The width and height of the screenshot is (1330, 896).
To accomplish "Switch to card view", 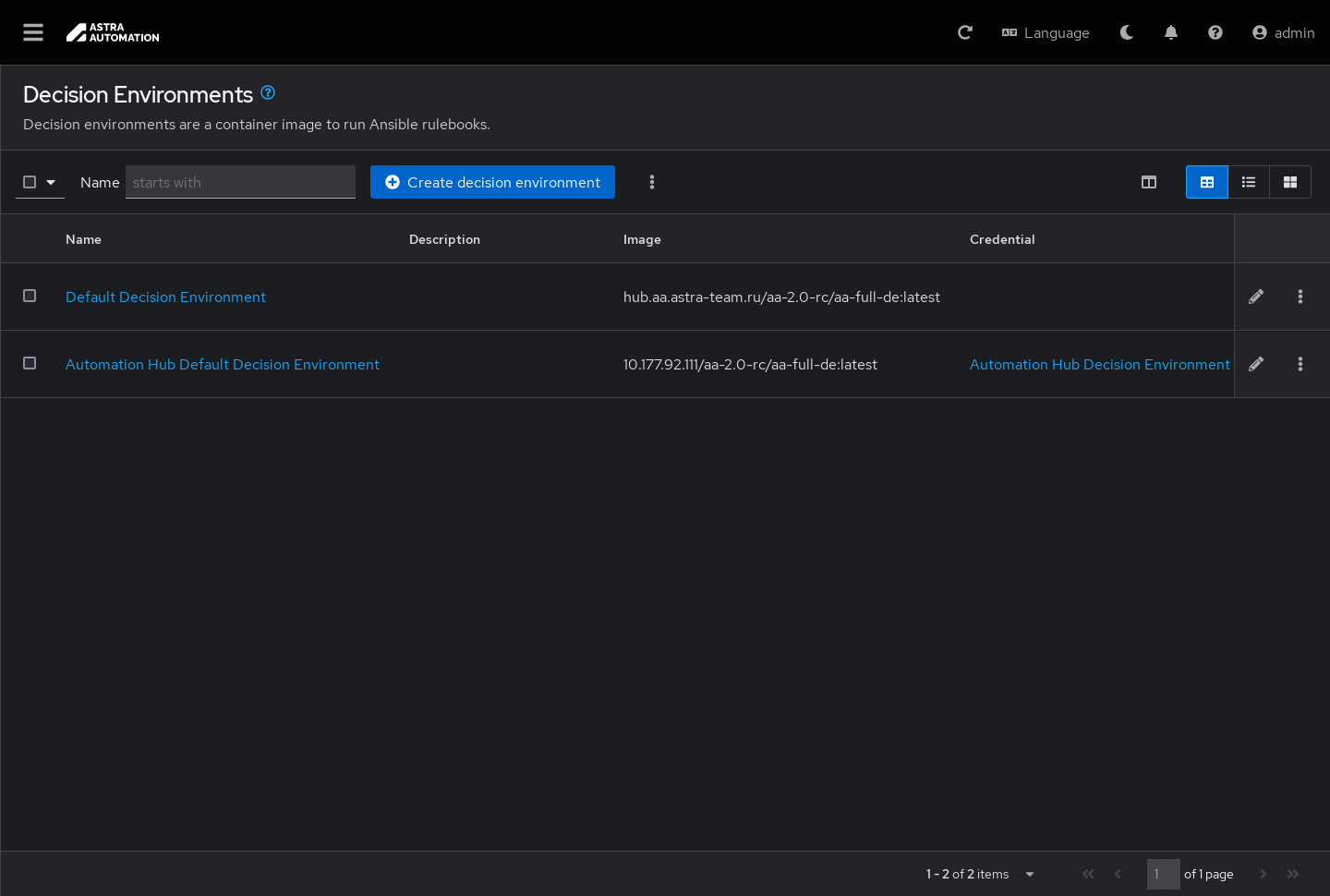I will coord(1290,182).
